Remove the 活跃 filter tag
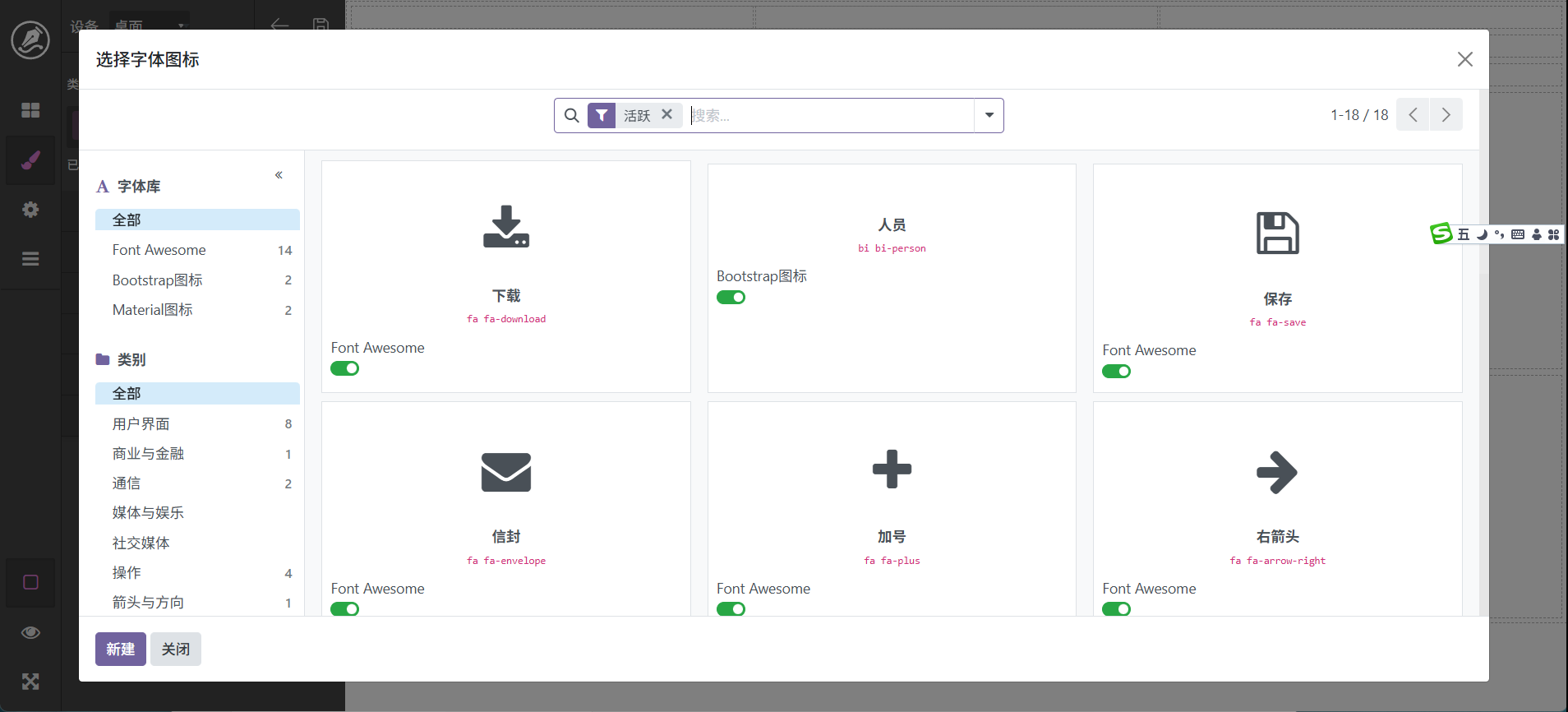1568x712 pixels. pos(667,115)
